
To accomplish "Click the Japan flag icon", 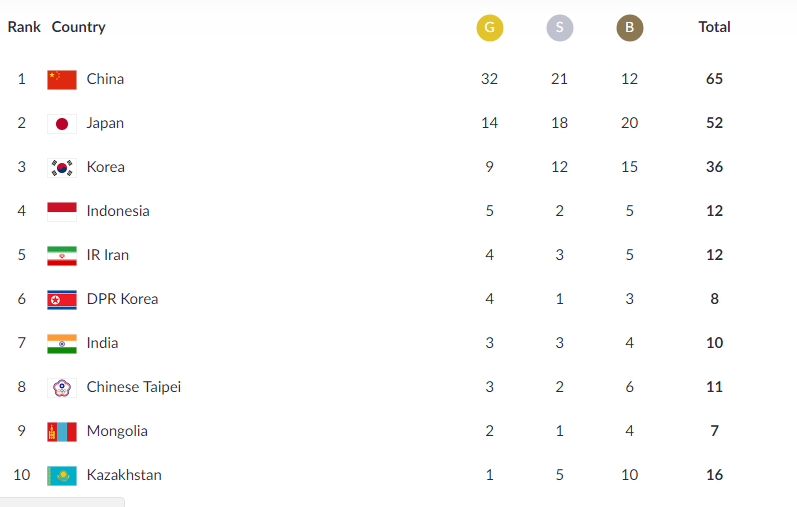I will 61,123.
